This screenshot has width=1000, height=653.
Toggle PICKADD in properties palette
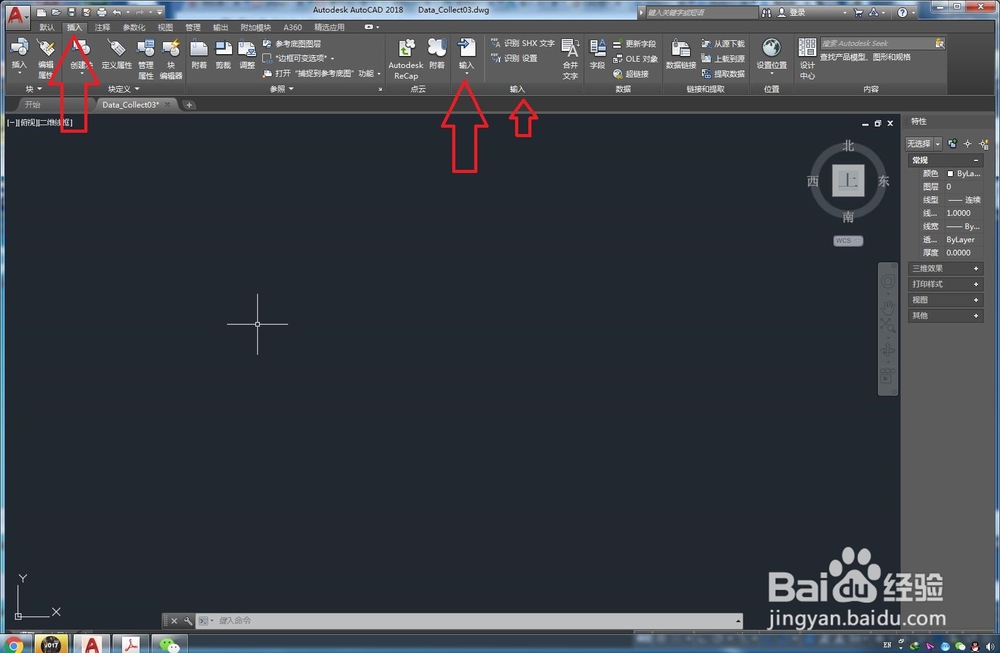tap(952, 143)
